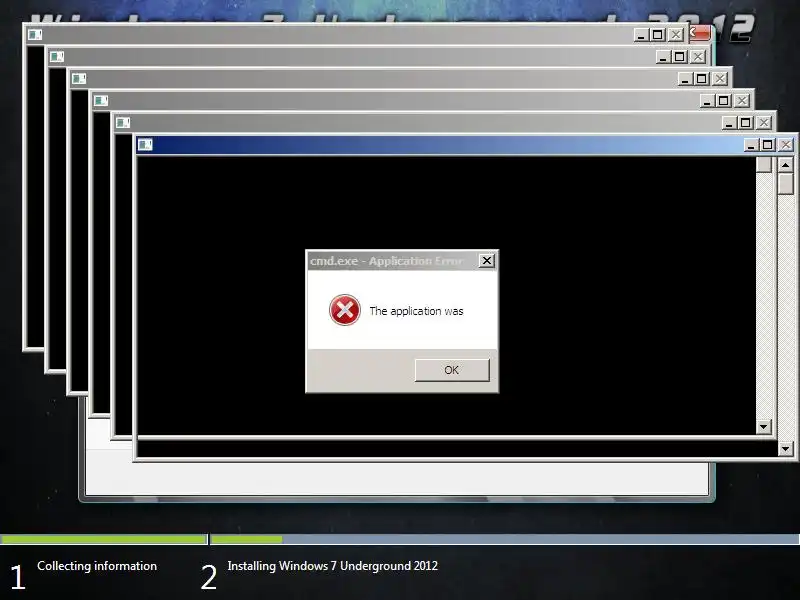Image resolution: width=800 pixels, height=600 pixels.
Task: Minimize the active blue-titled cmd window
Action: click(x=751, y=145)
